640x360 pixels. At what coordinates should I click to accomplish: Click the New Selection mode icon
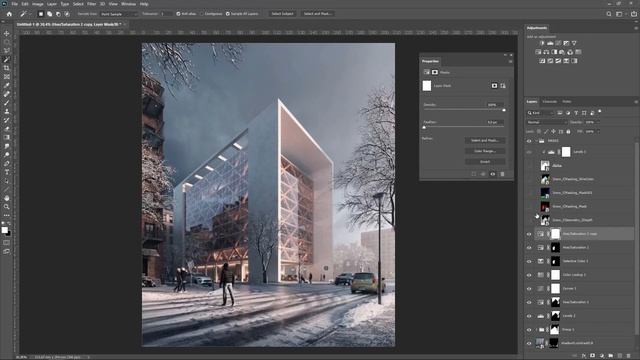pos(41,14)
